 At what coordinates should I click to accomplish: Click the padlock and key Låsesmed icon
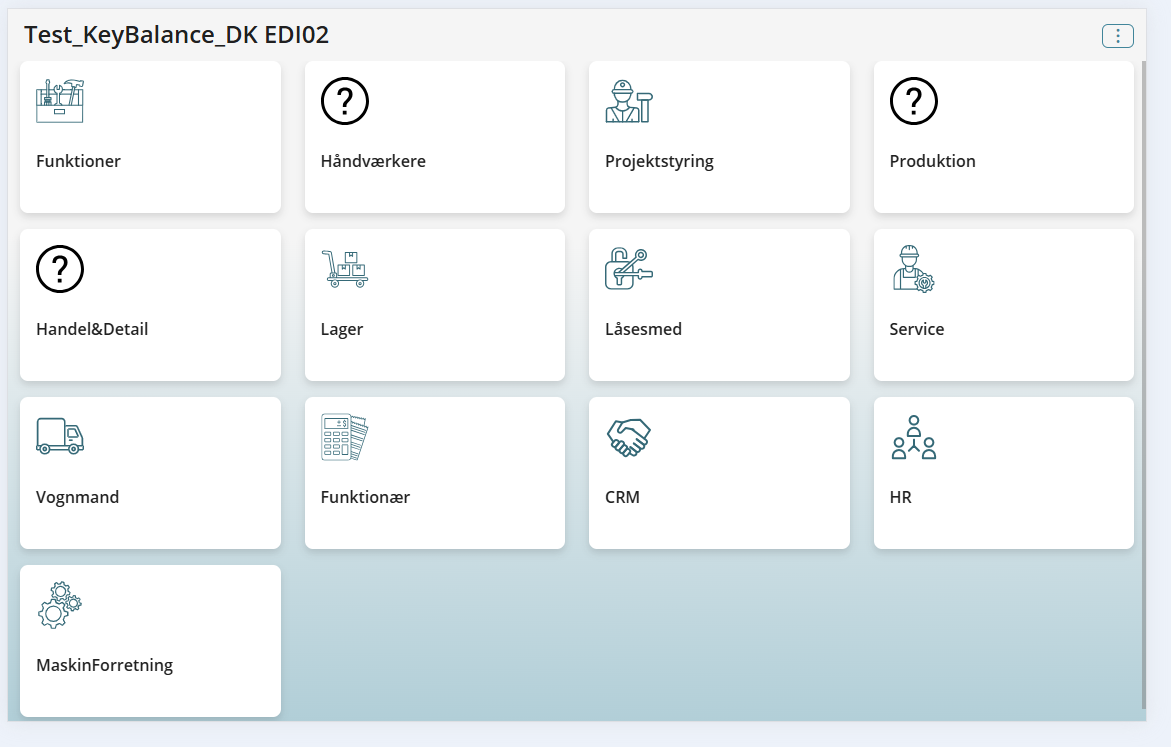pyautogui.click(x=629, y=268)
